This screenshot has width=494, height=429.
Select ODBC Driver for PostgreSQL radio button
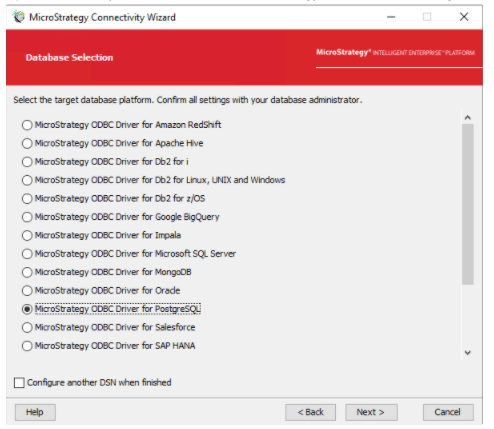pos(27,309)
